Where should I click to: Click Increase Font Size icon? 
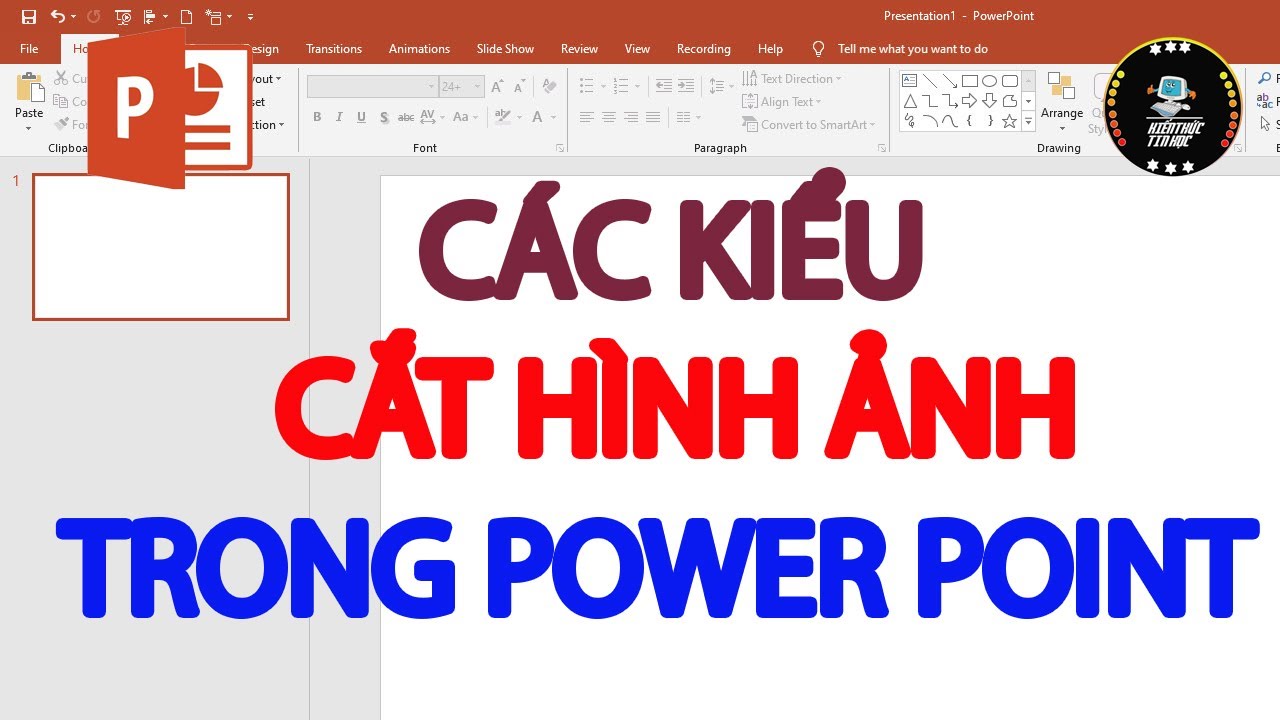coord(497,87)
